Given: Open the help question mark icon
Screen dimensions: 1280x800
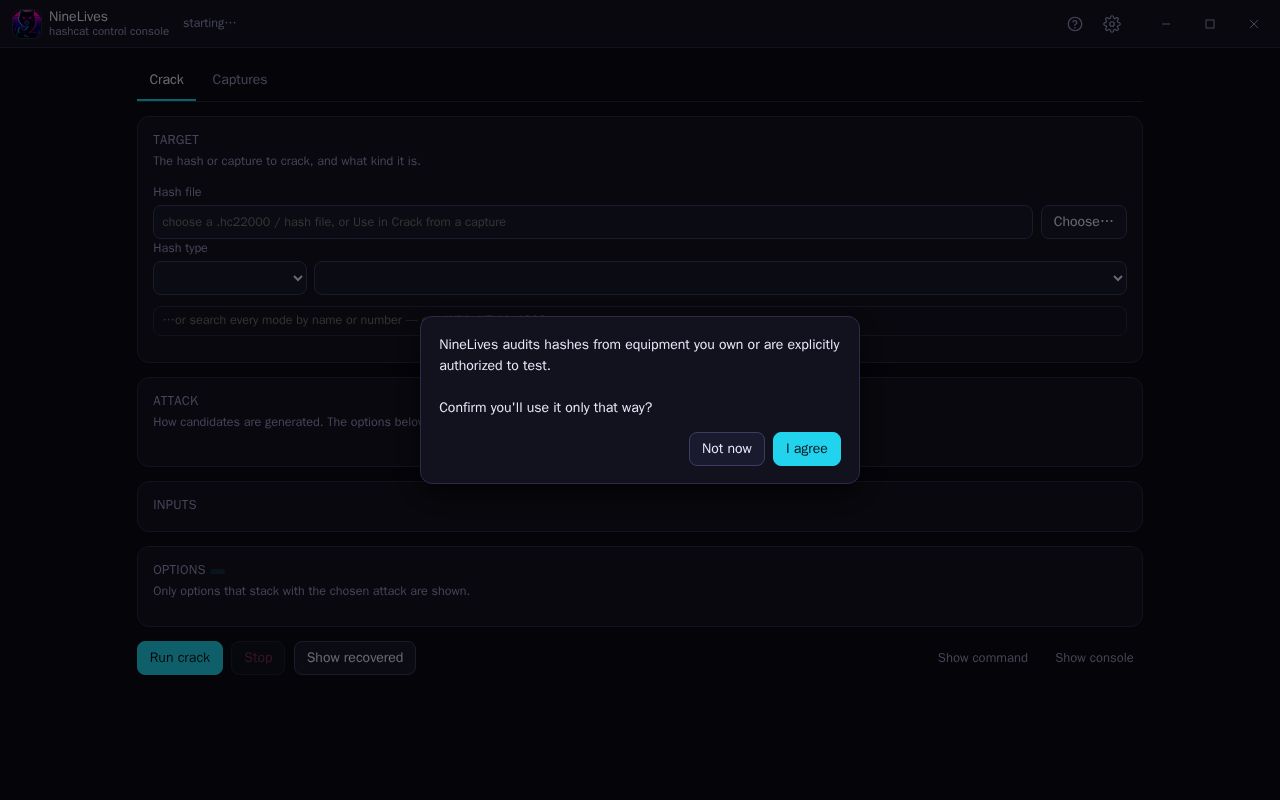Looking at the screenshot, I should coord(1075,24).
